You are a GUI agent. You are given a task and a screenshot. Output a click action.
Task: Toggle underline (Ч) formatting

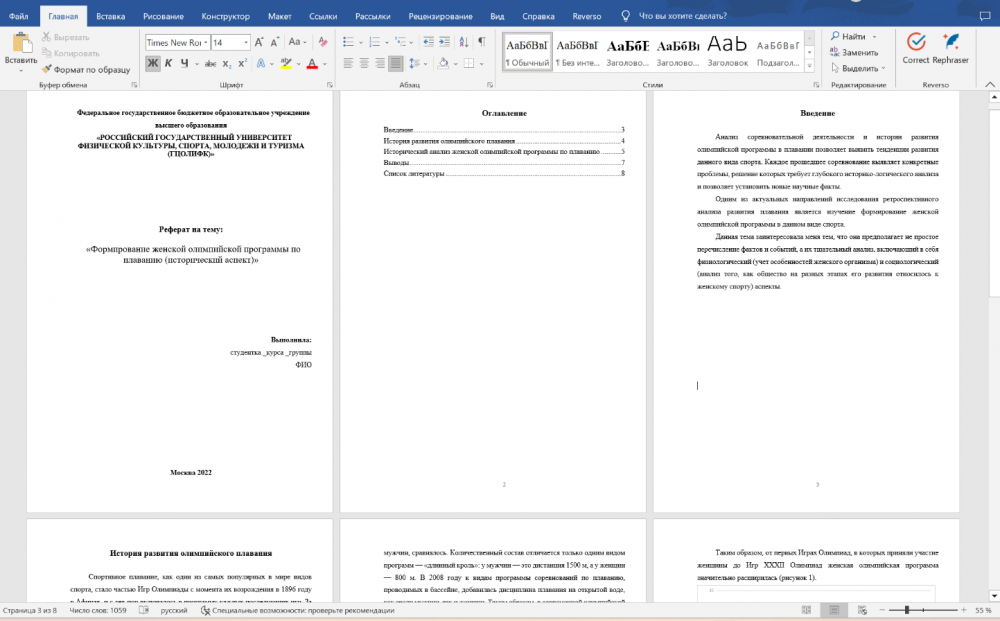pos(184,63)
